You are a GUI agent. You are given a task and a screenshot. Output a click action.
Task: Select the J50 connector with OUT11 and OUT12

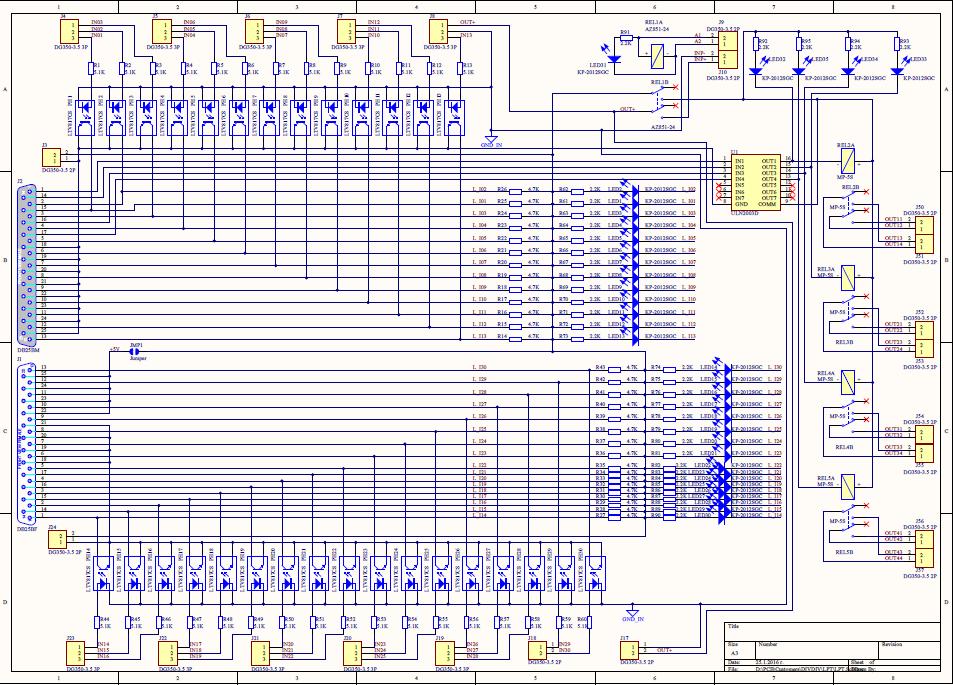[924, 225]
